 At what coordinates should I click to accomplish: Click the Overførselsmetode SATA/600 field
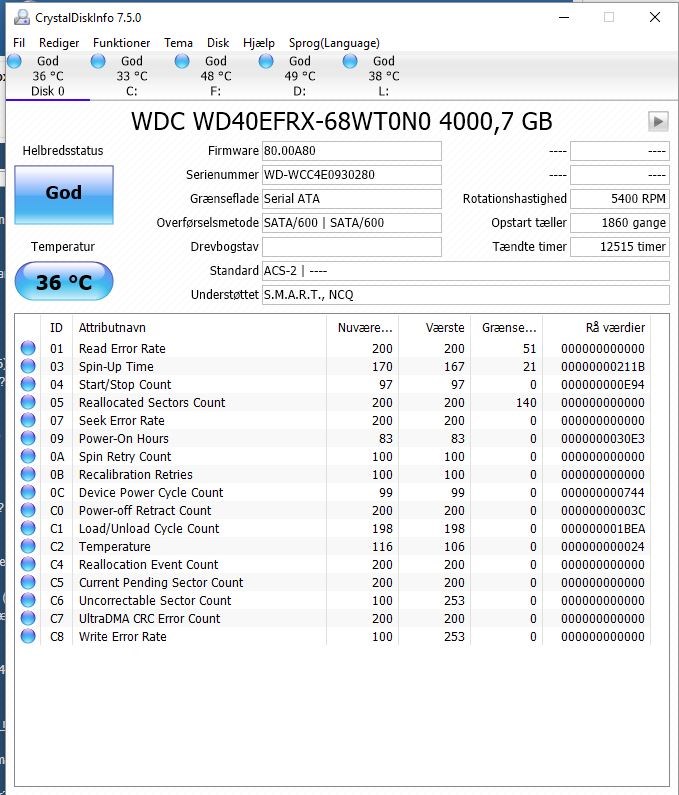[351, 223]
